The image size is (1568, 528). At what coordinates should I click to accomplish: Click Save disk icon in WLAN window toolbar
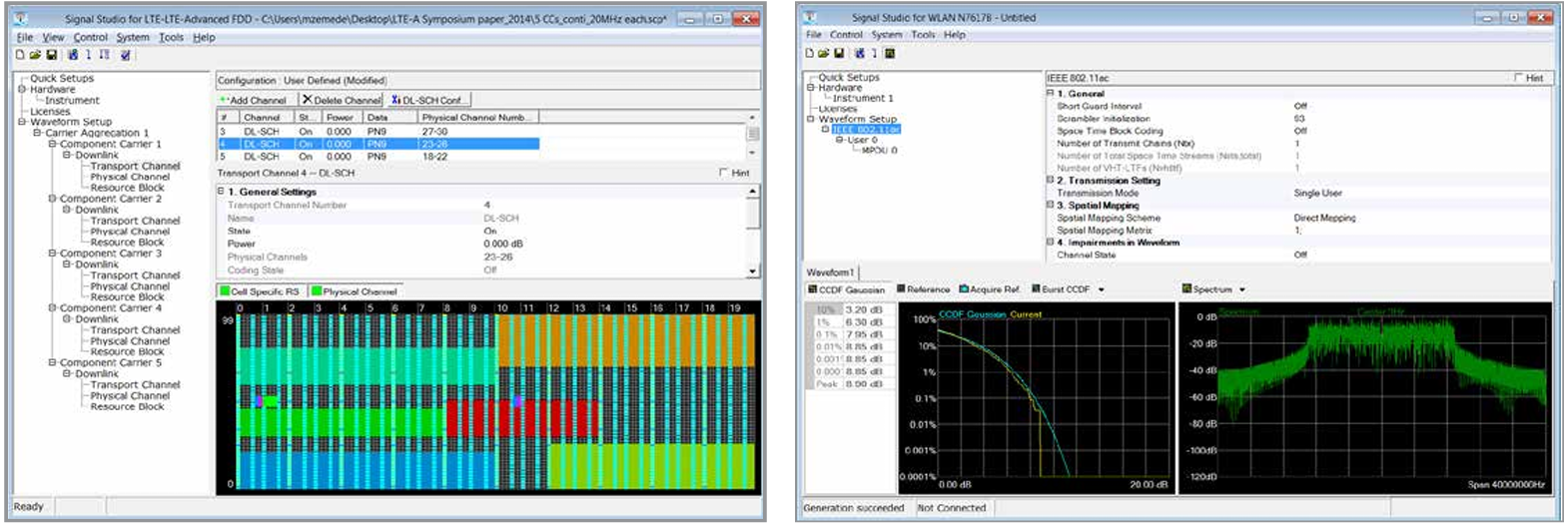coord(839,53)
